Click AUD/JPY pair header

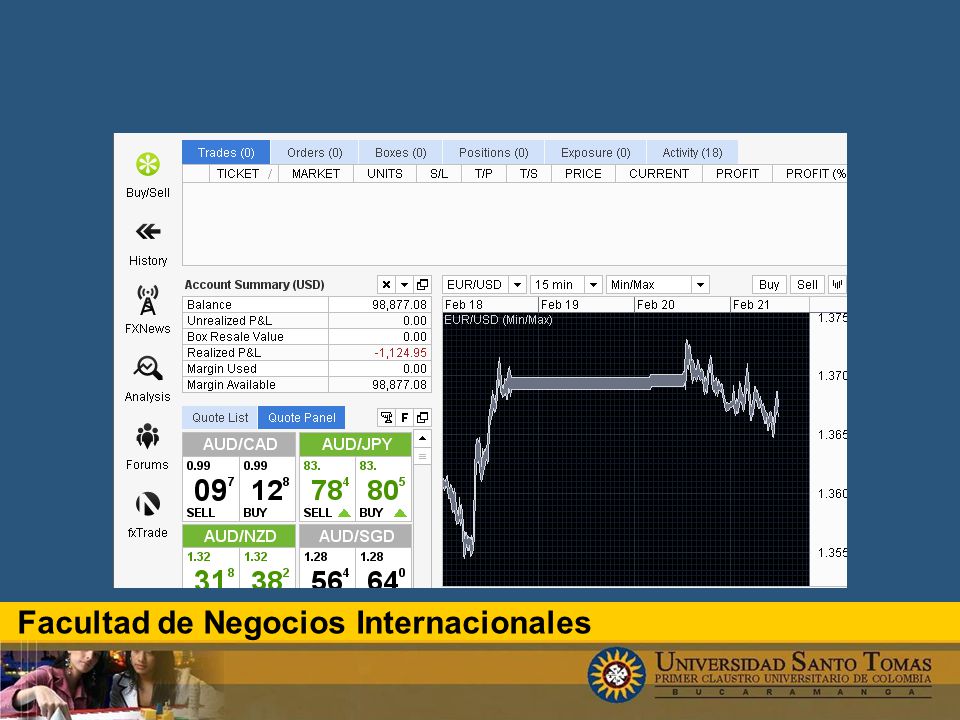coord(356,444)
